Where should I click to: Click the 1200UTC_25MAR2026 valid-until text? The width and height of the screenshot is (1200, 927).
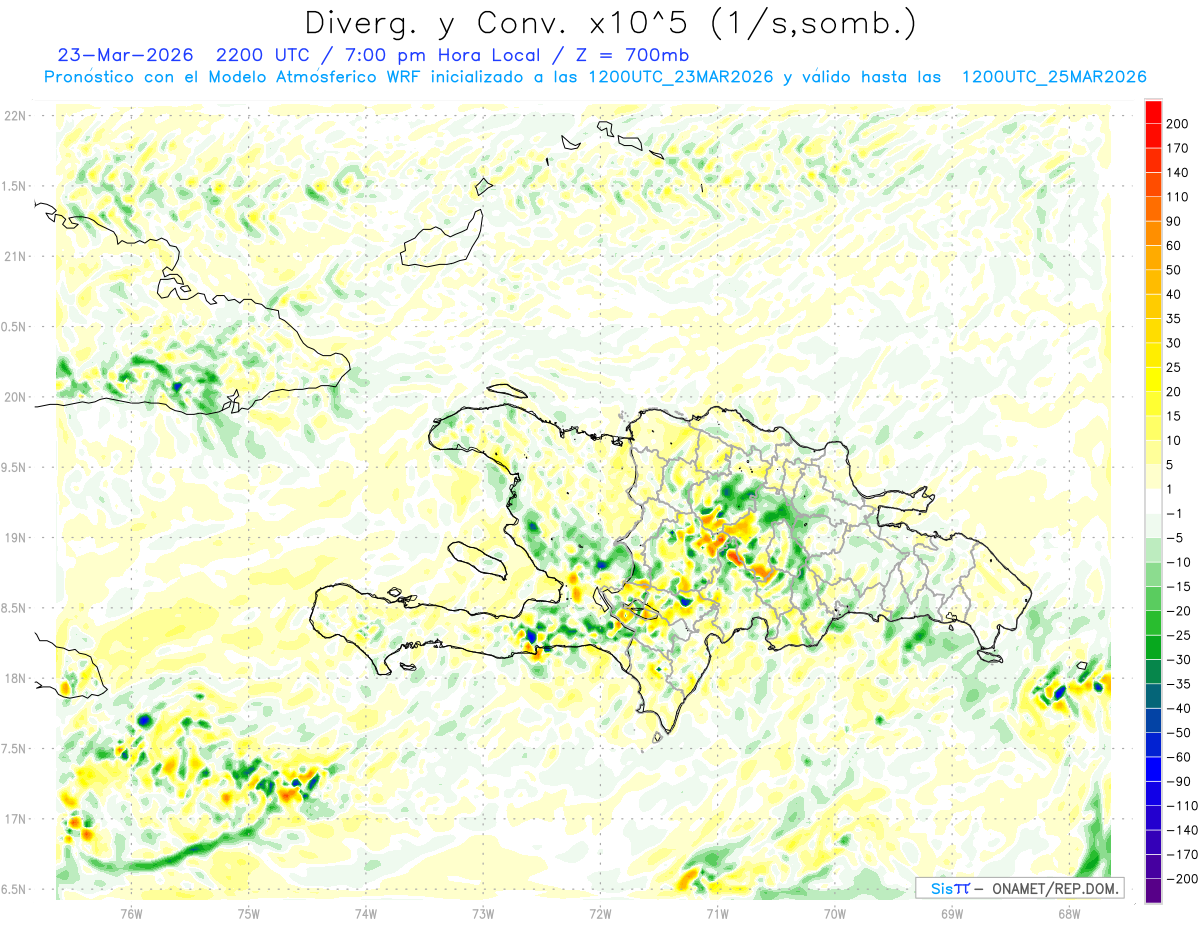(x=1053, y=77)
